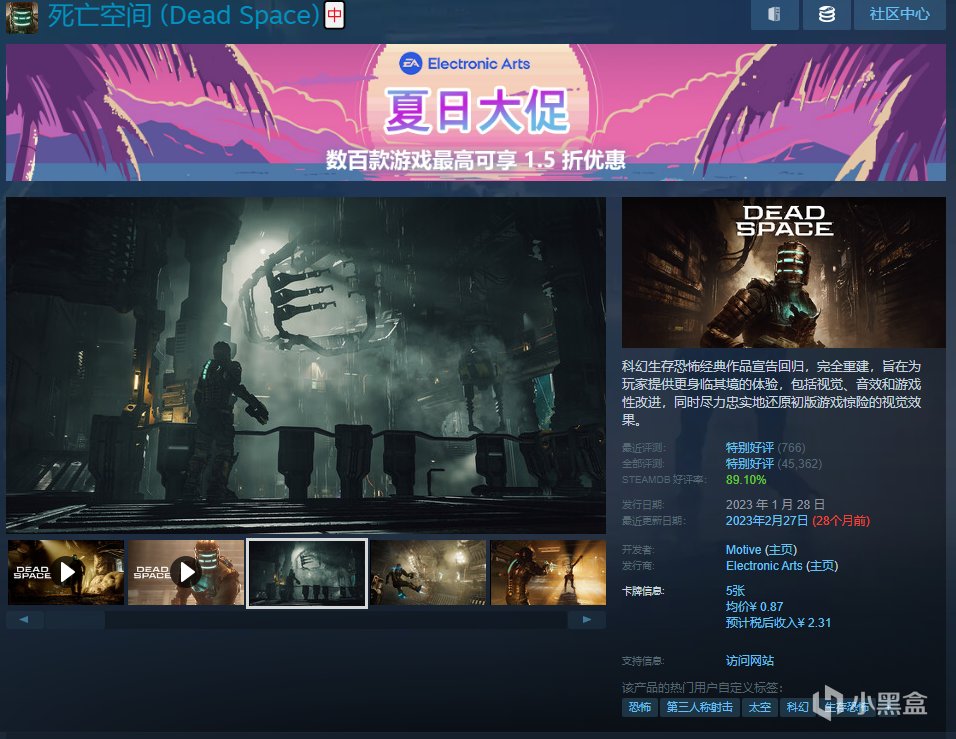Click the red 中 mahjong tile icon beside the title

(x=335, y=15)
